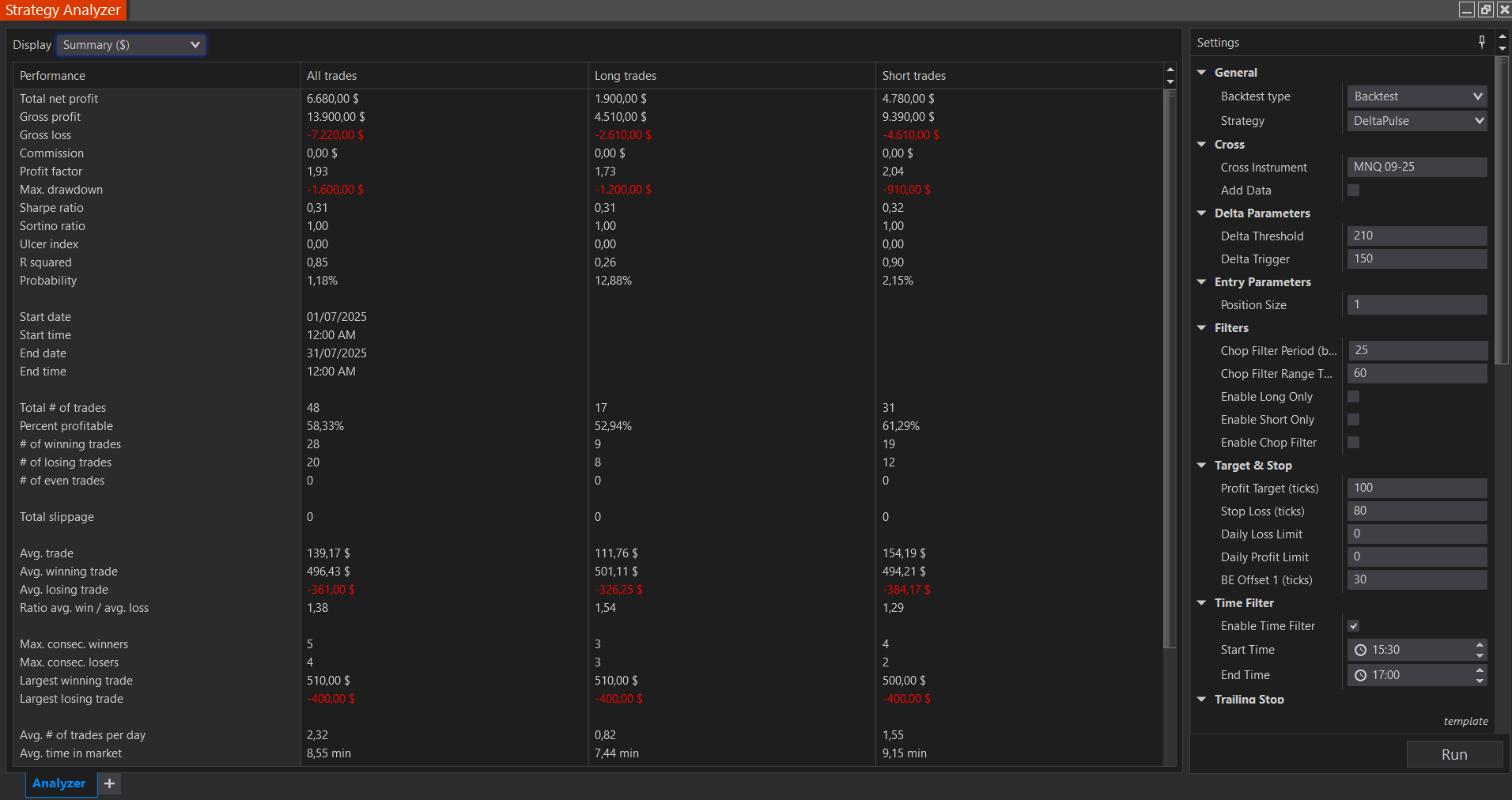The width and height of the screenshot is (1512, 800).
Task: Edit the BE Offset 1 (ticks) value
Action: point(1417,579)
